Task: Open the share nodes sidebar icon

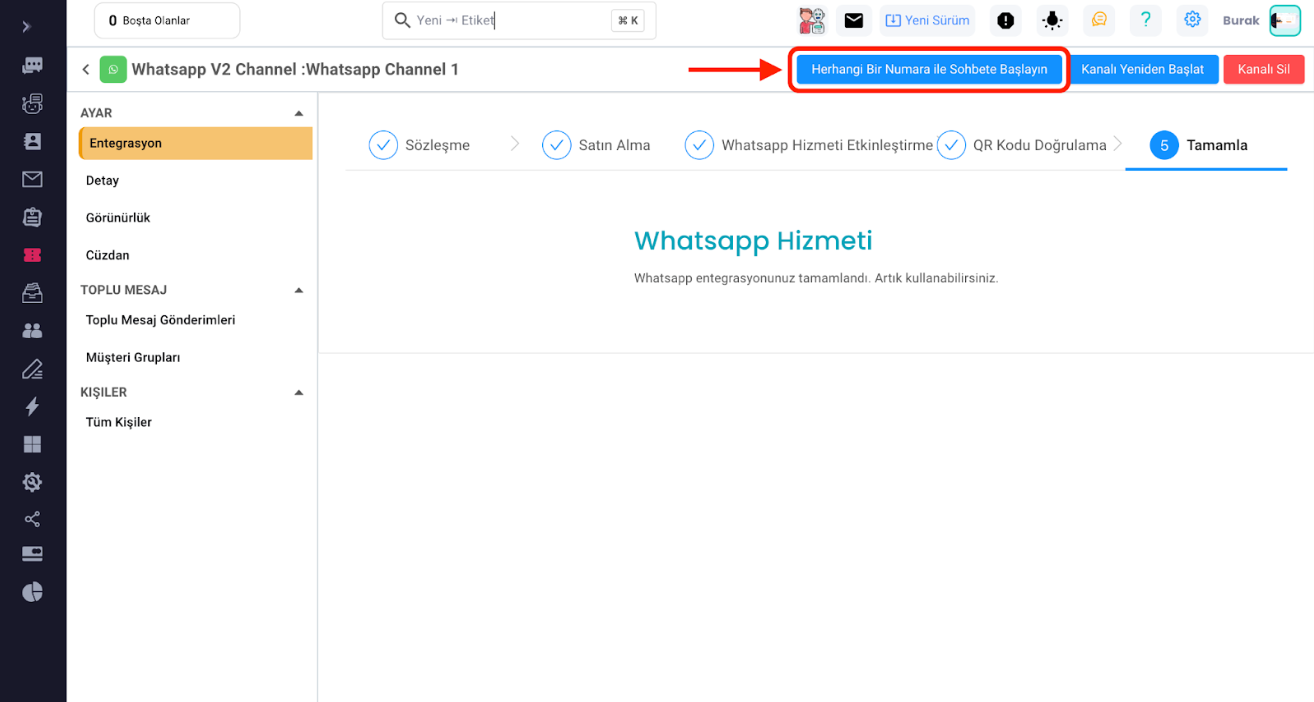Action: [32, 519]
